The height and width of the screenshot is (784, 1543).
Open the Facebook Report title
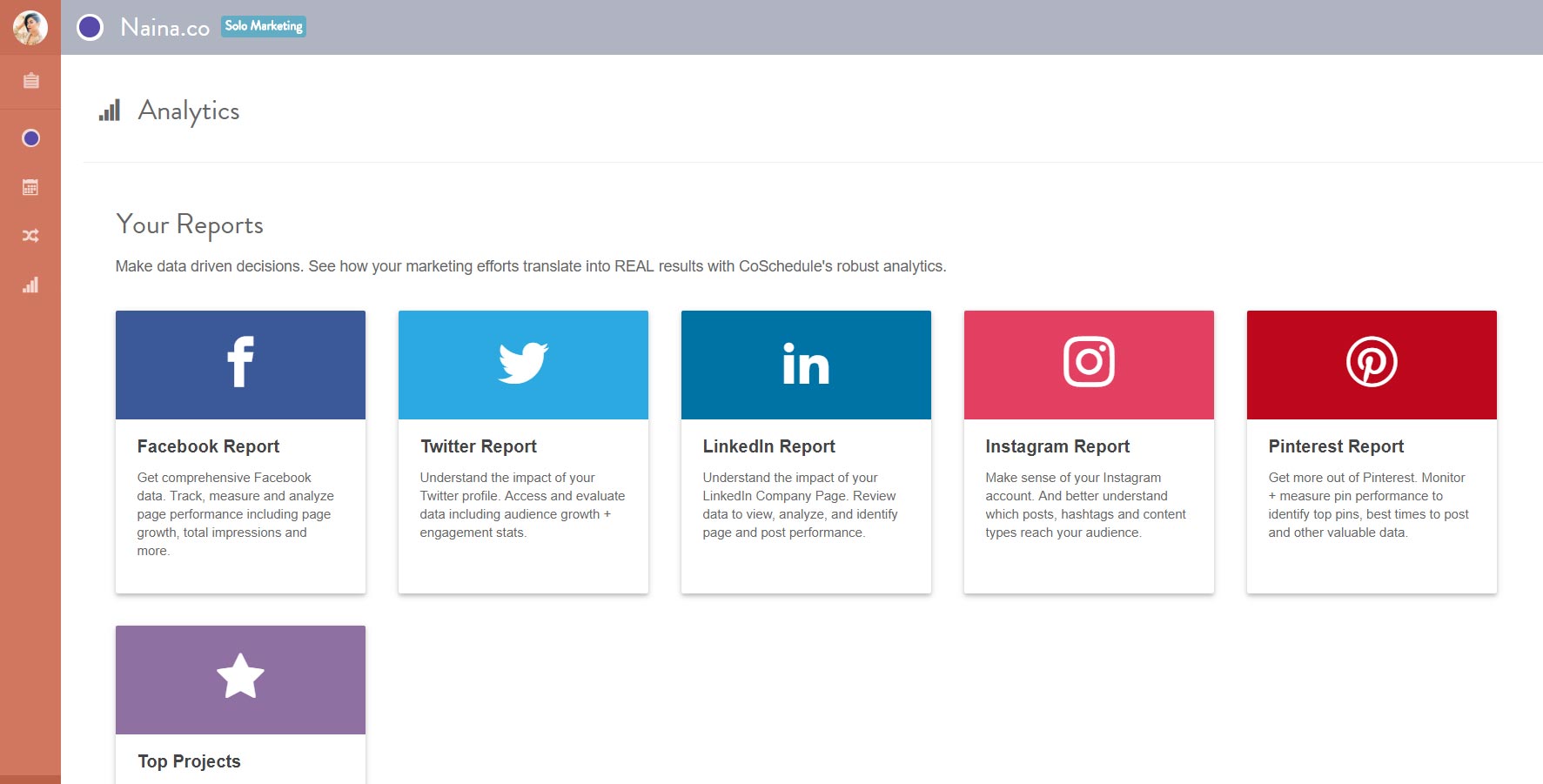pyautogui.click(x=208, y=446)
